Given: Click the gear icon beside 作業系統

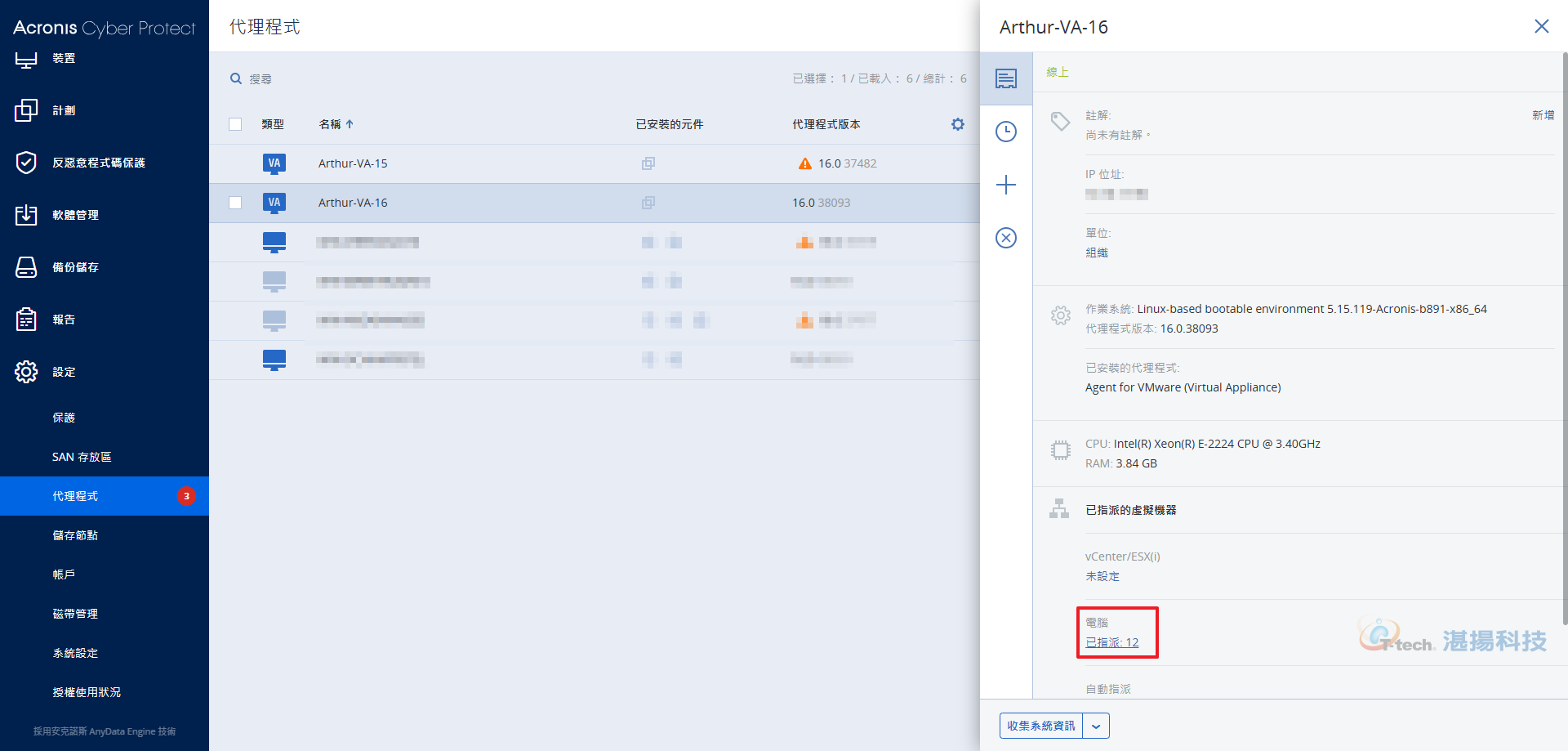Looking at the screenshot, I should tap(1060, 315).
